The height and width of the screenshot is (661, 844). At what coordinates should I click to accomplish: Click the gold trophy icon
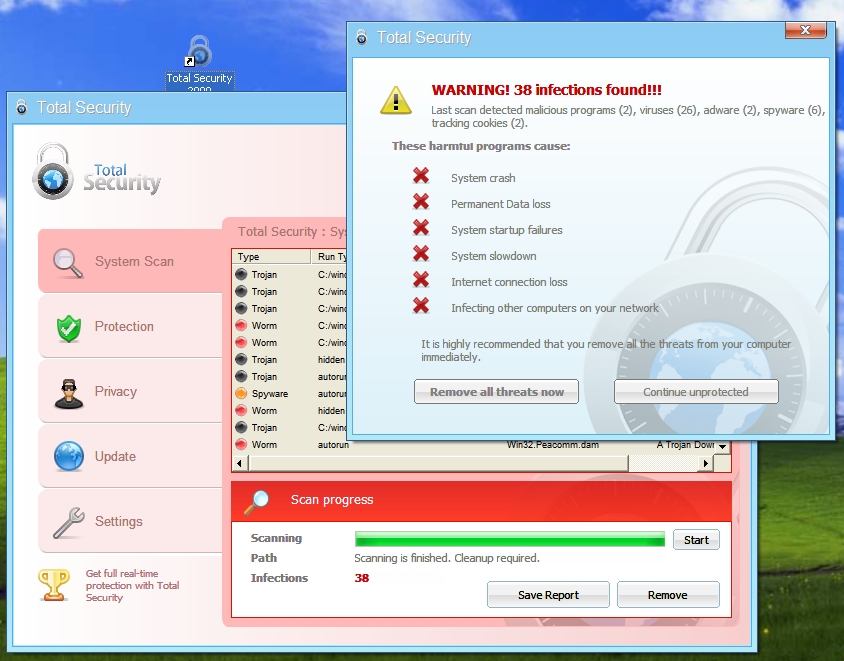tap(54, 585)
